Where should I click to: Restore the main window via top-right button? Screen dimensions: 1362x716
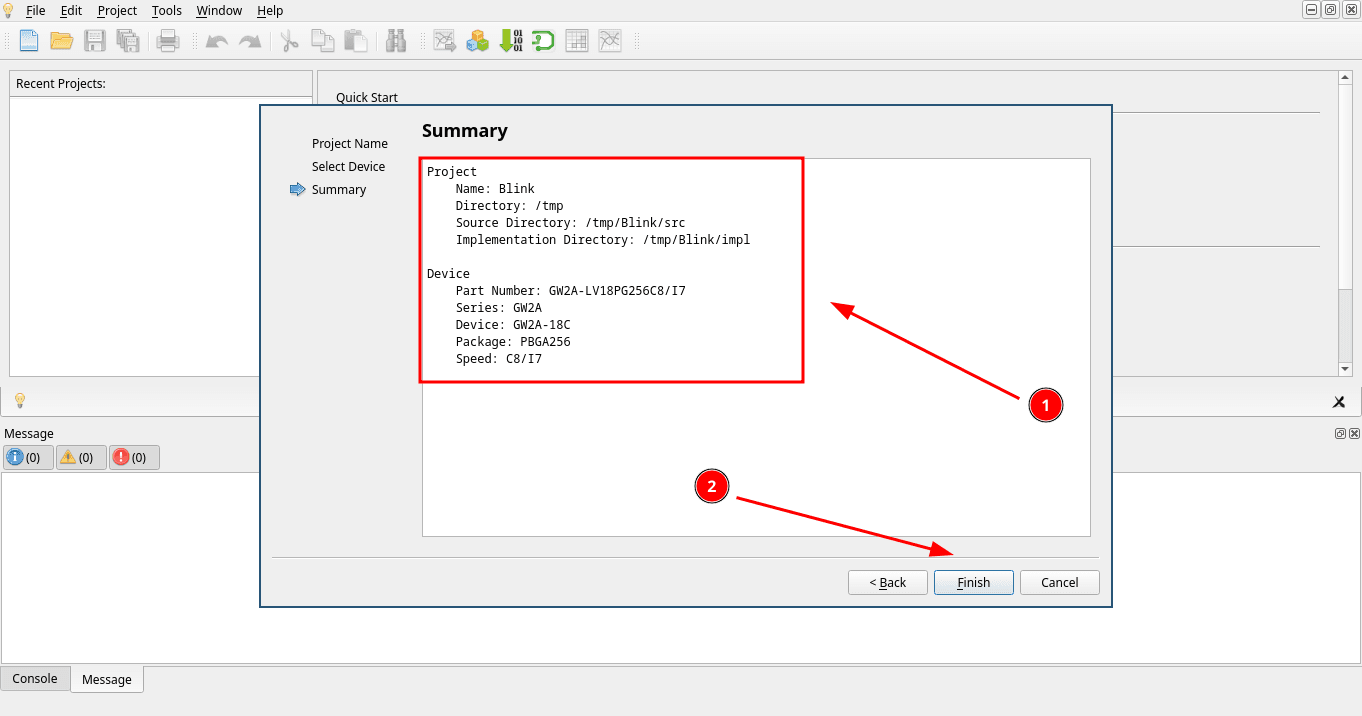1330,10
